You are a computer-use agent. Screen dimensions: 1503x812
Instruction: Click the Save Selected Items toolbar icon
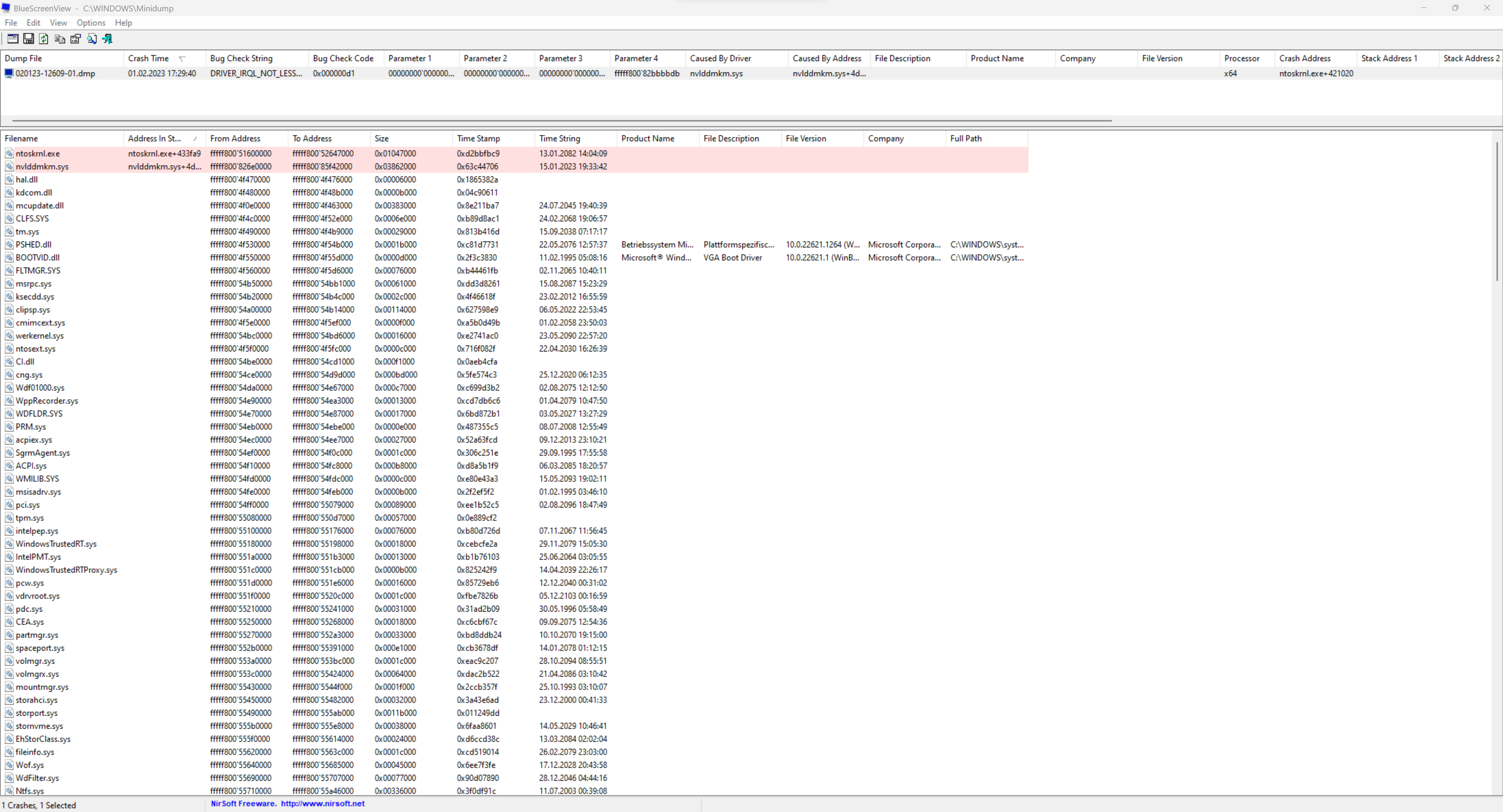[28, 38]
